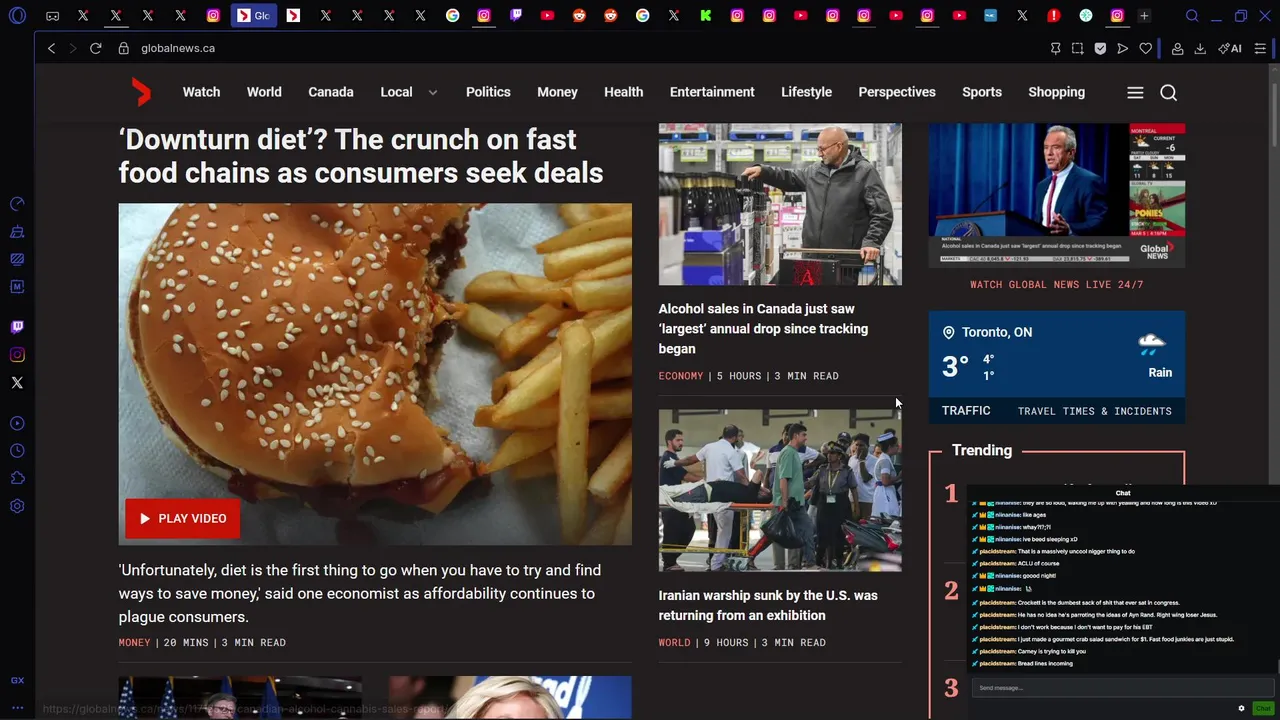Click the green Chat send button
1280x720 pixels.
(x=1264, y=708)
